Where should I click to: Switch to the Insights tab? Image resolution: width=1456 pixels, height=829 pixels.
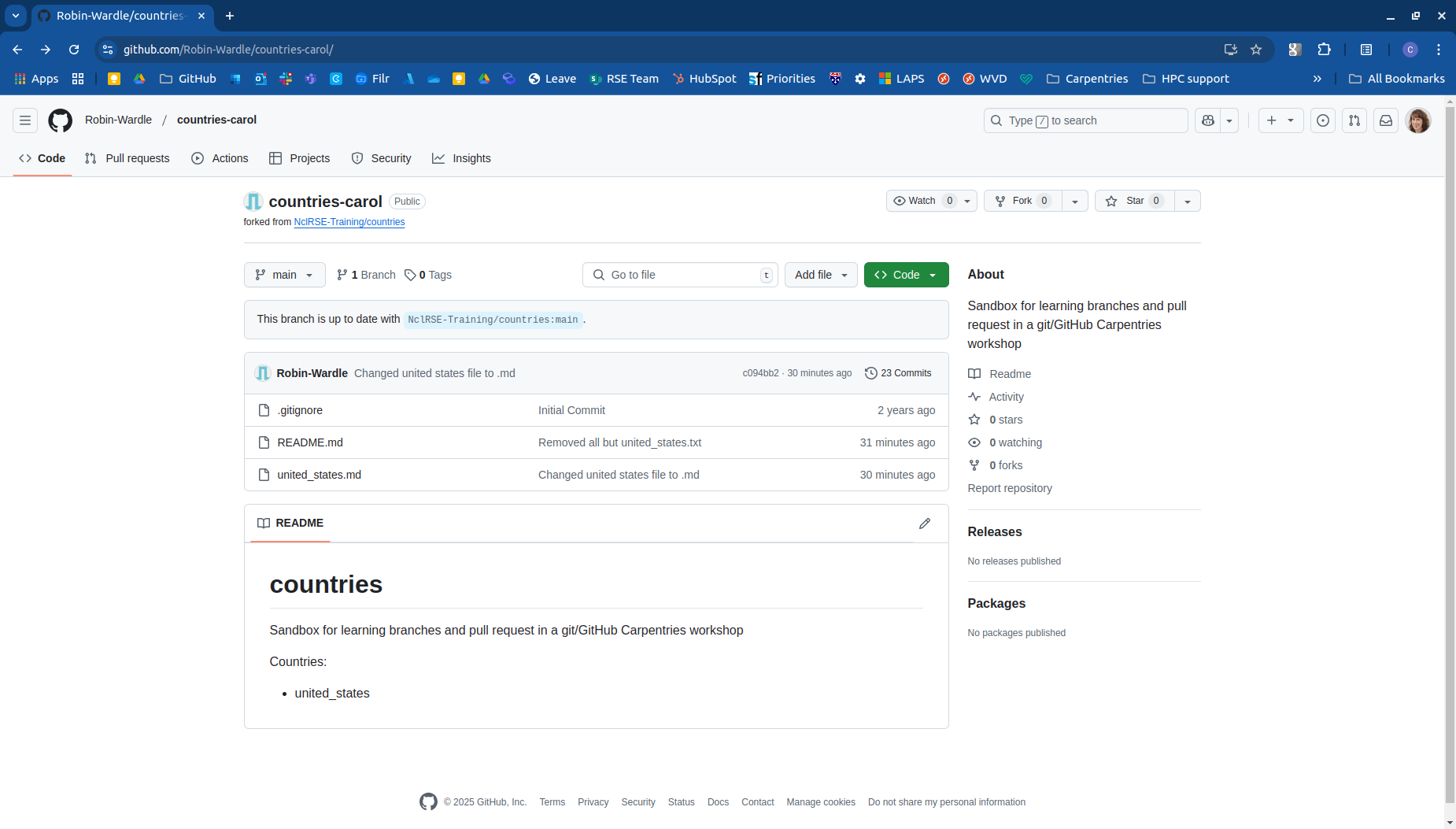pyautogui.click(x=462, y=158)
